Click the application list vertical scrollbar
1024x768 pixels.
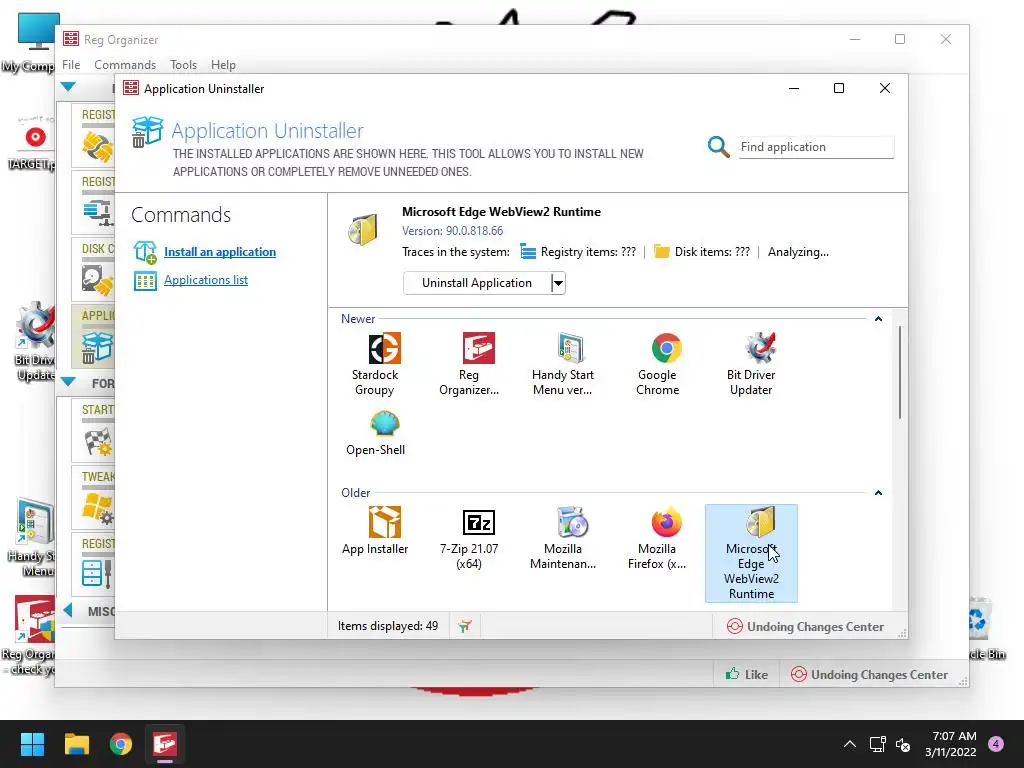coord(899,372)
